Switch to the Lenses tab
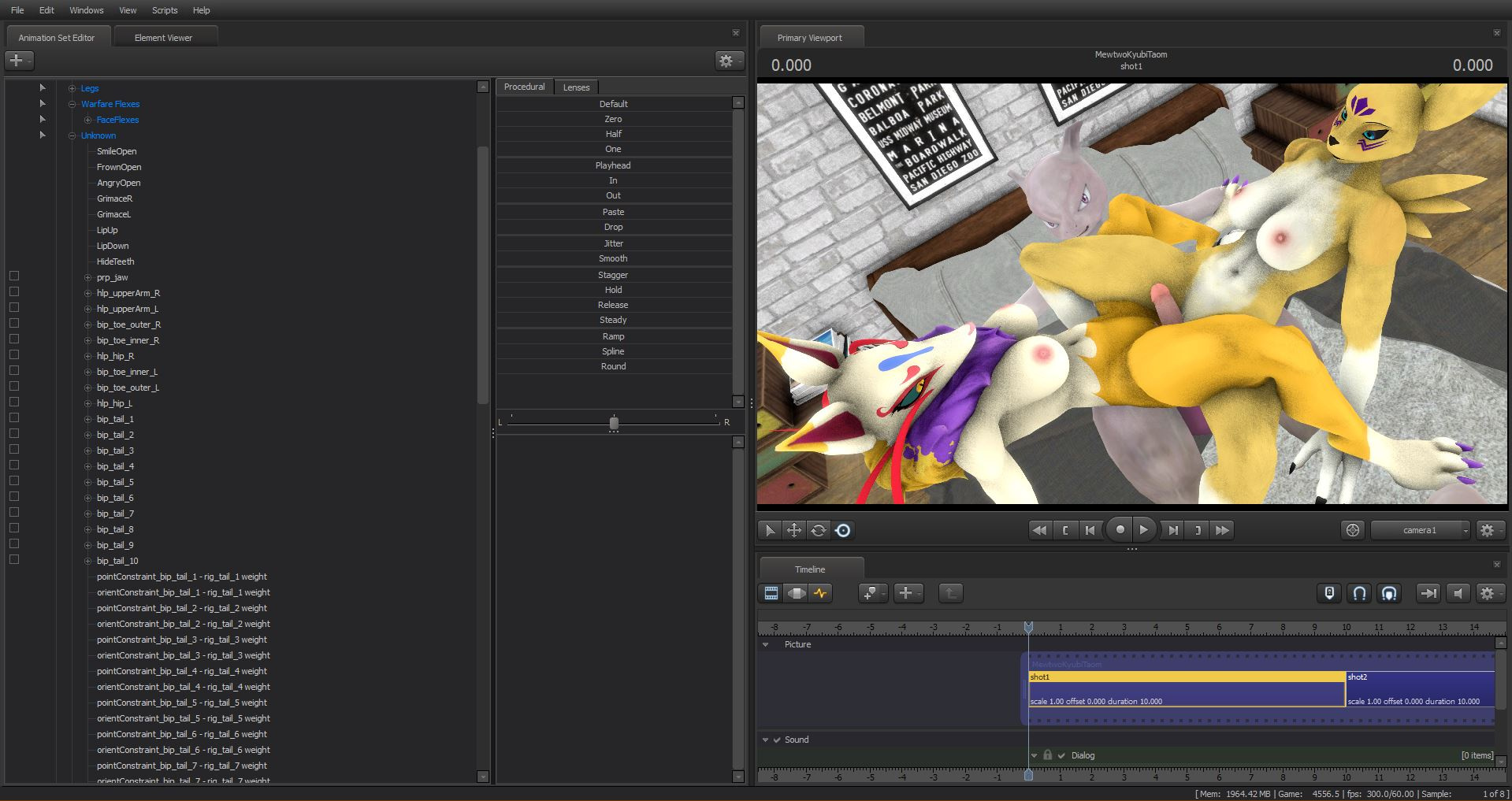The width and height of the screenshot is (1512, 801). [576, 87]
